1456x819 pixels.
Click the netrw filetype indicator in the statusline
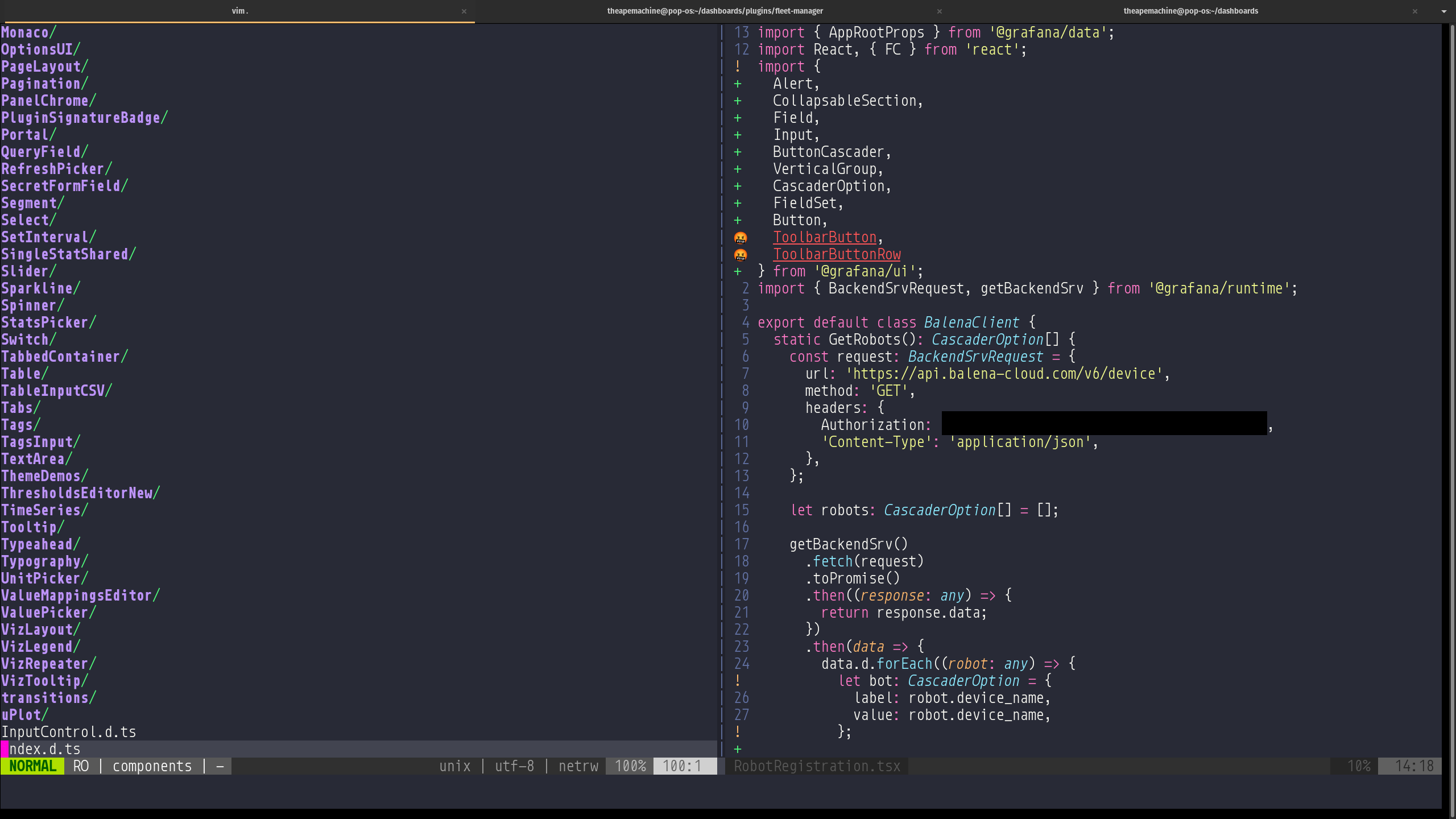(578, 766)
